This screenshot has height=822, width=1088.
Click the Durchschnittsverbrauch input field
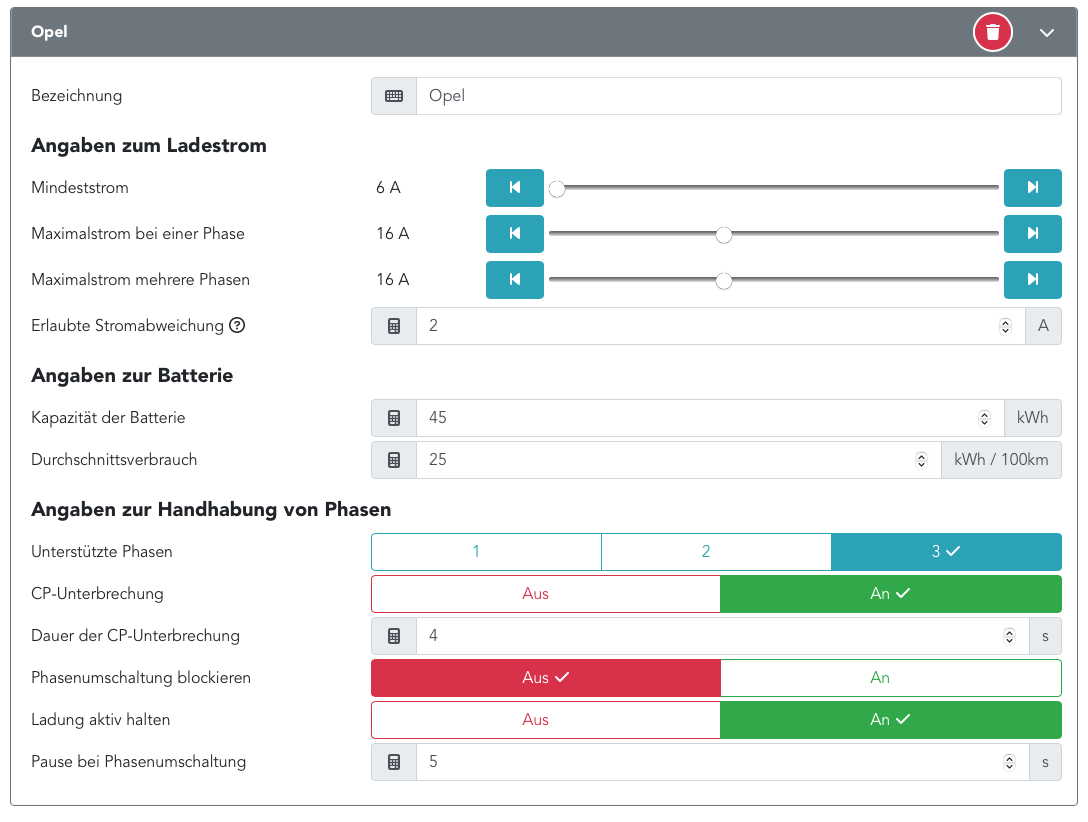point(665,460)
